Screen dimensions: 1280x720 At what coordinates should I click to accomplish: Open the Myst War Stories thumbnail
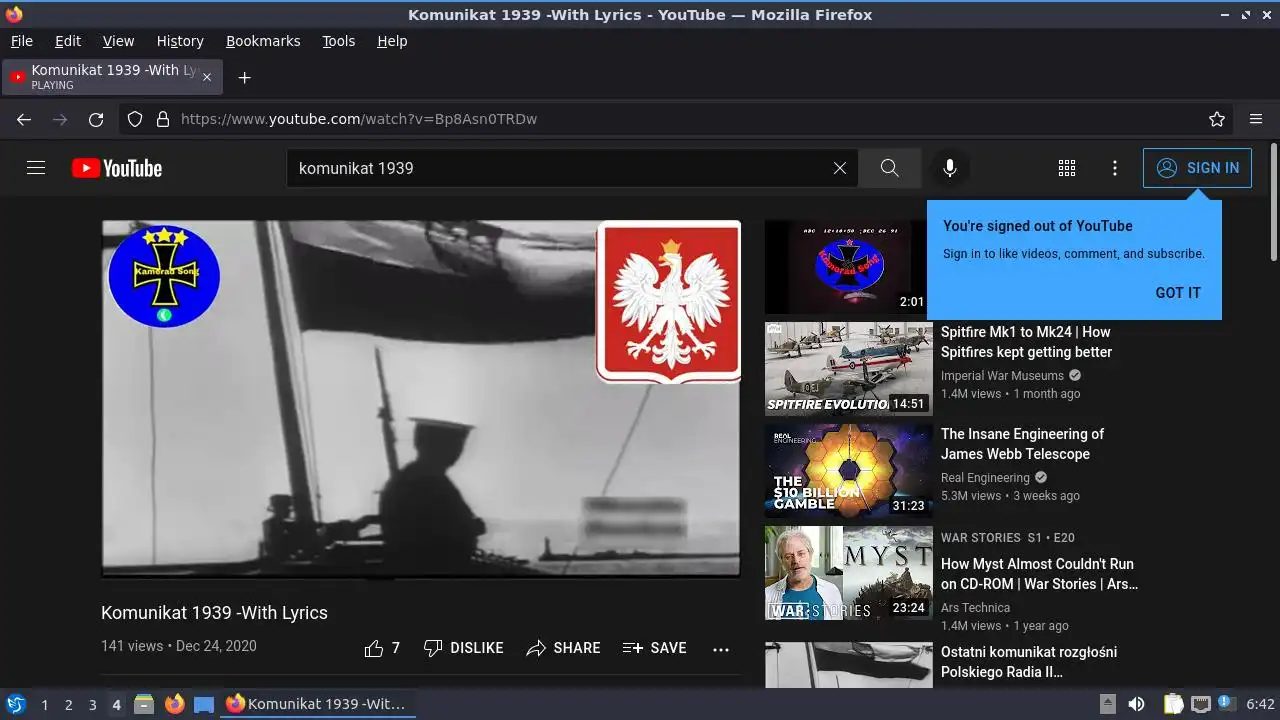[x=848, y=573]
